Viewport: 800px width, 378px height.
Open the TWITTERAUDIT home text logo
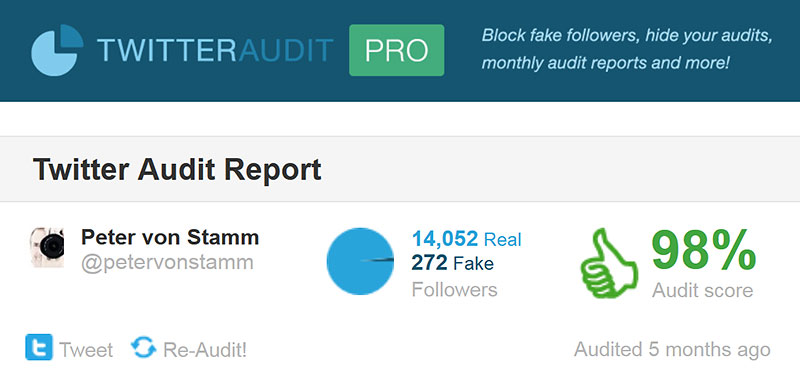215,51
